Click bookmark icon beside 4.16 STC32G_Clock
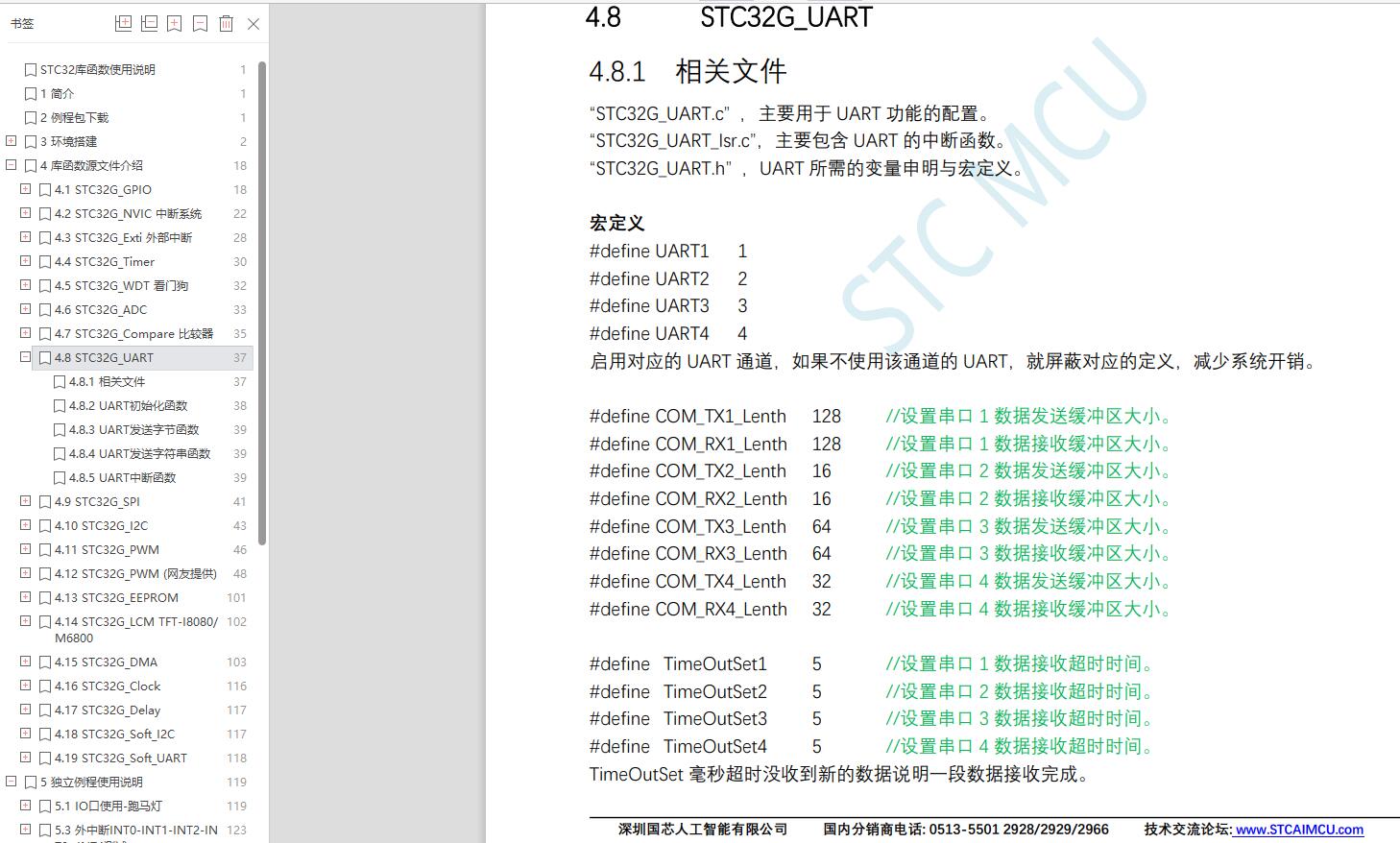The width and height of the screenshot is (1400, 843). click(x=45, y=686)
